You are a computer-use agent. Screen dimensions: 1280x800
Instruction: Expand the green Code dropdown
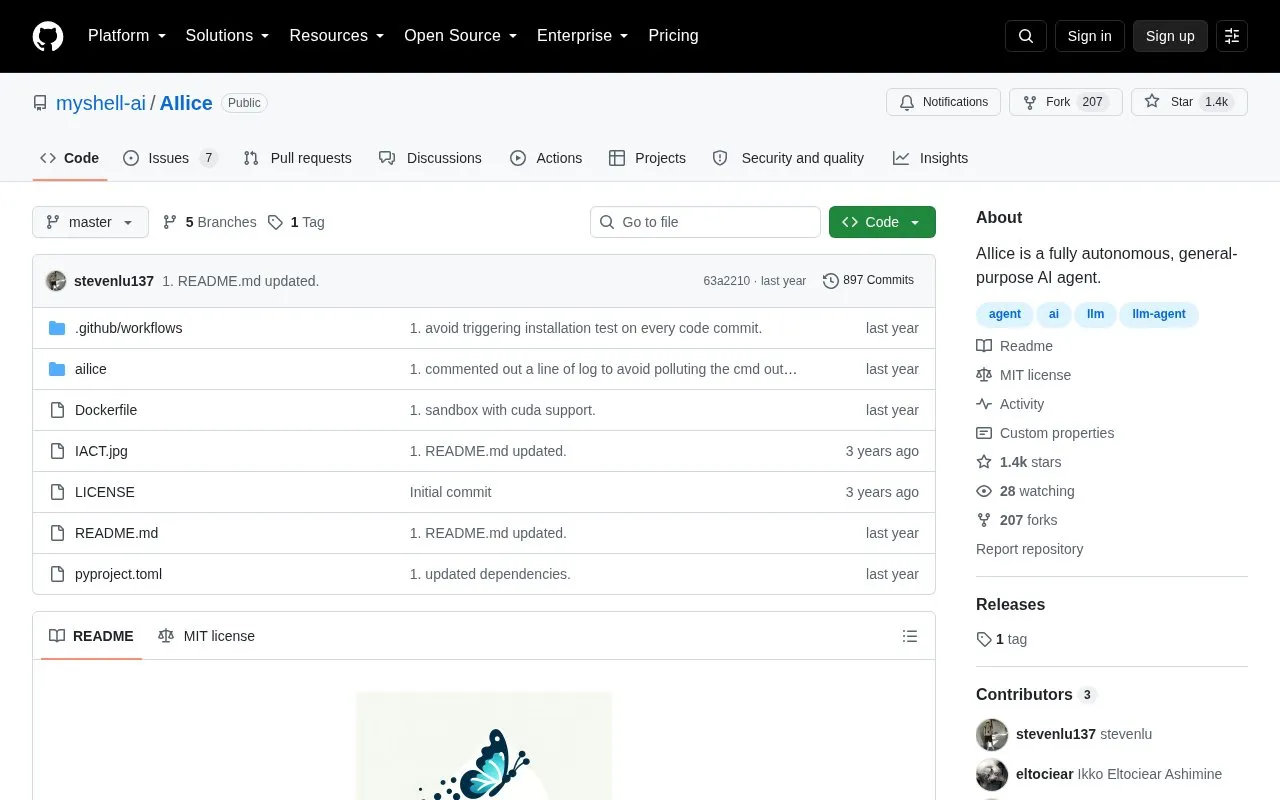click(882, 222)
